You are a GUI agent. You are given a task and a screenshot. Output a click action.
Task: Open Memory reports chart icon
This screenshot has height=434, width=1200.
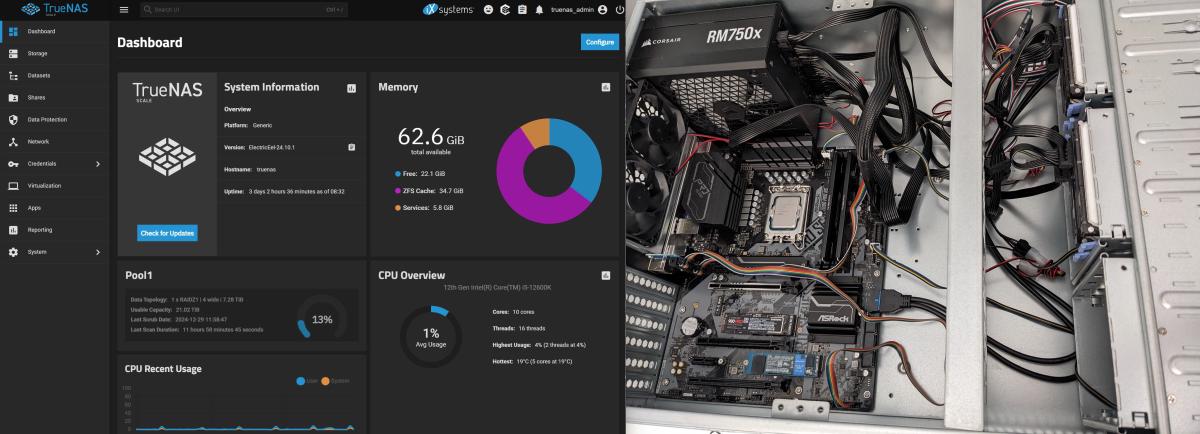click(605, 87)
